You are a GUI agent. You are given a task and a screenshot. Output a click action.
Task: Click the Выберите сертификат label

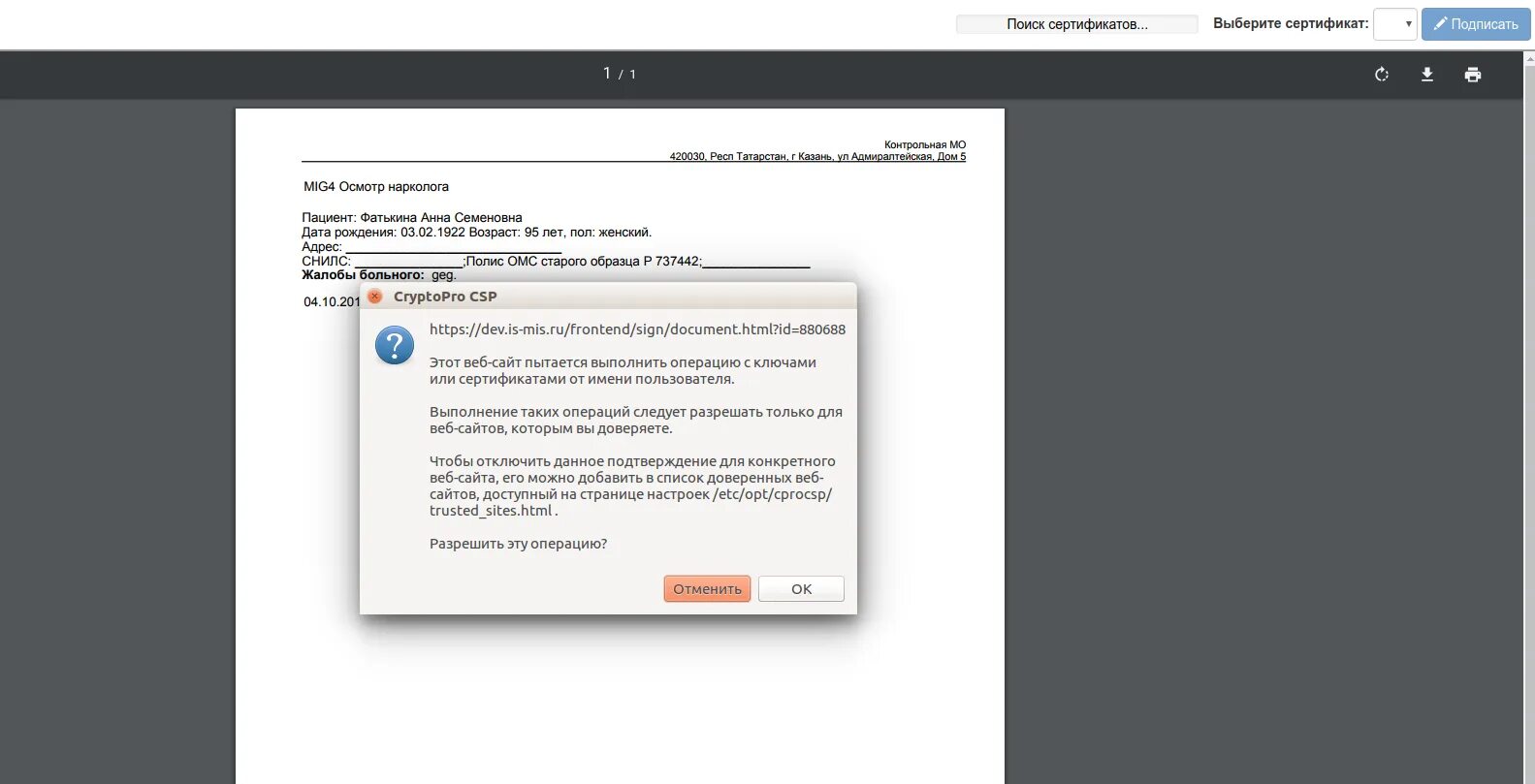coord(1291,23)
